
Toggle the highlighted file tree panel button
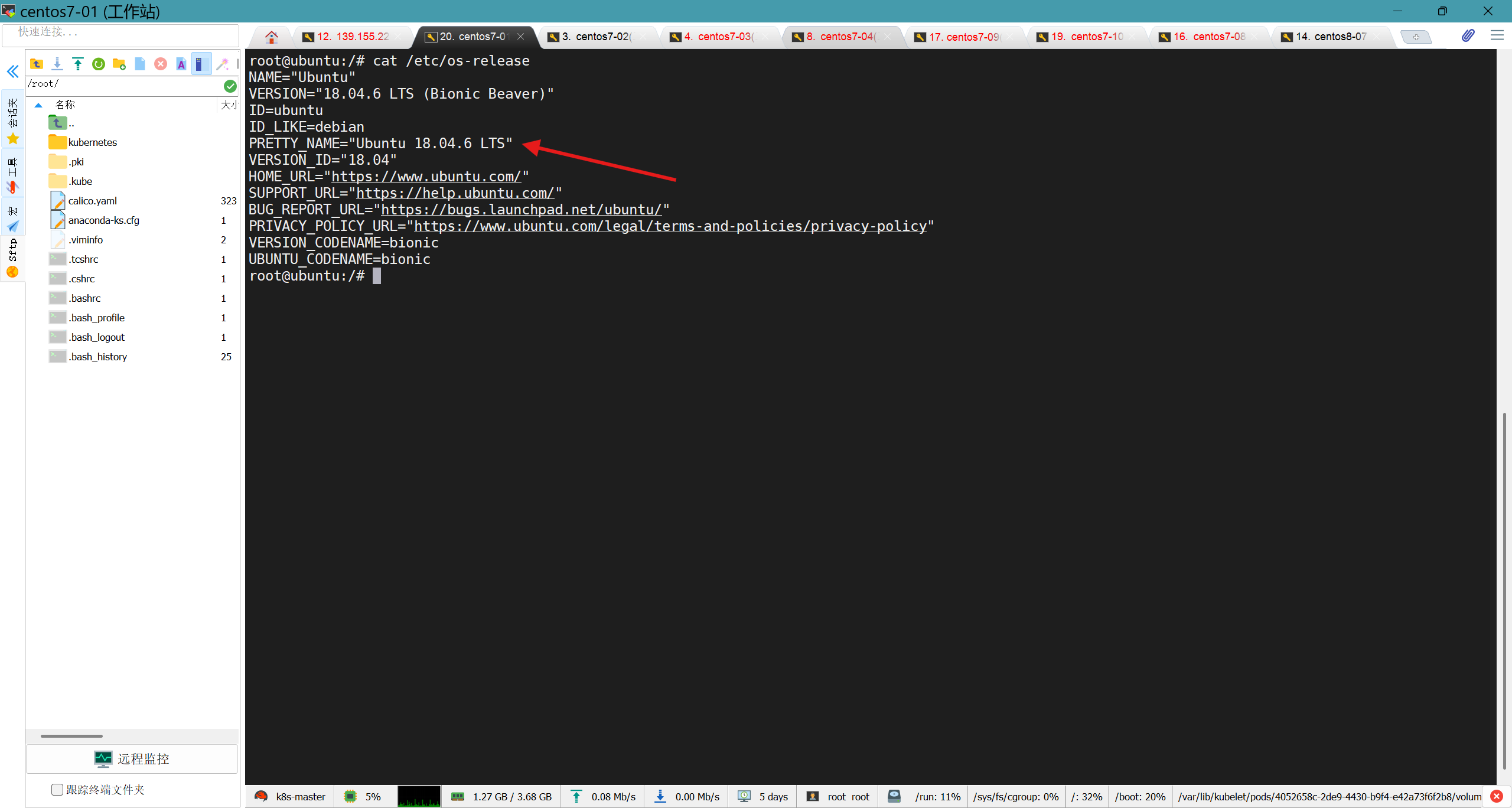click(201, 64)
